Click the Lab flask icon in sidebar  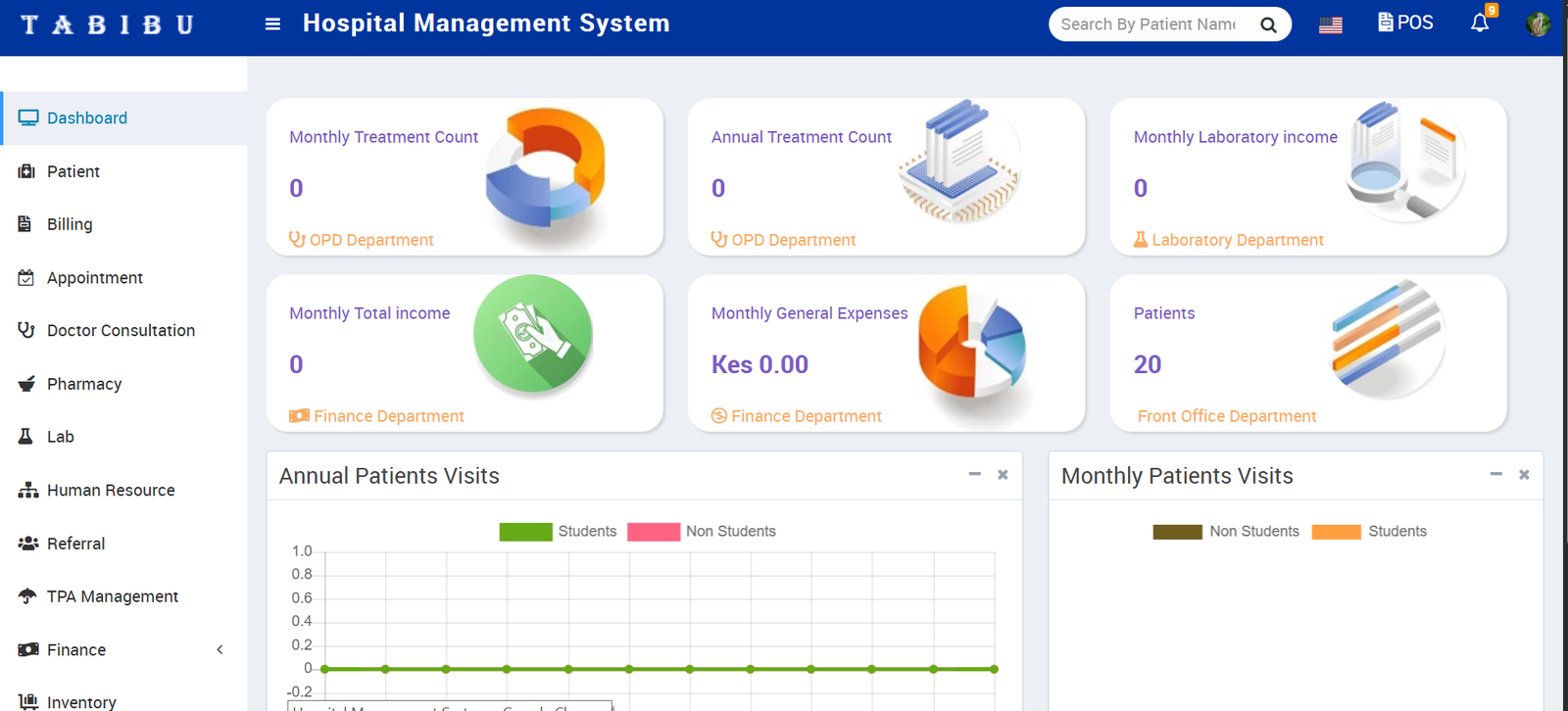[x=26, y=437]
